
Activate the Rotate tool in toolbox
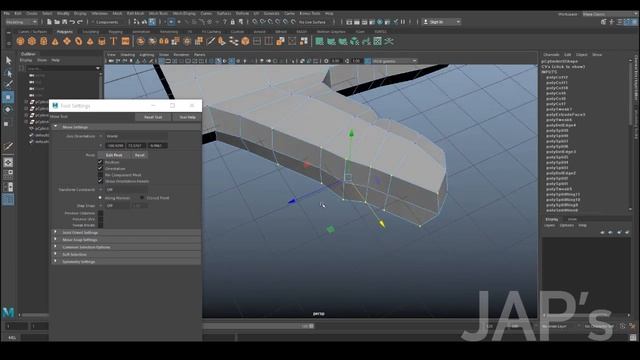pos(8,109)
